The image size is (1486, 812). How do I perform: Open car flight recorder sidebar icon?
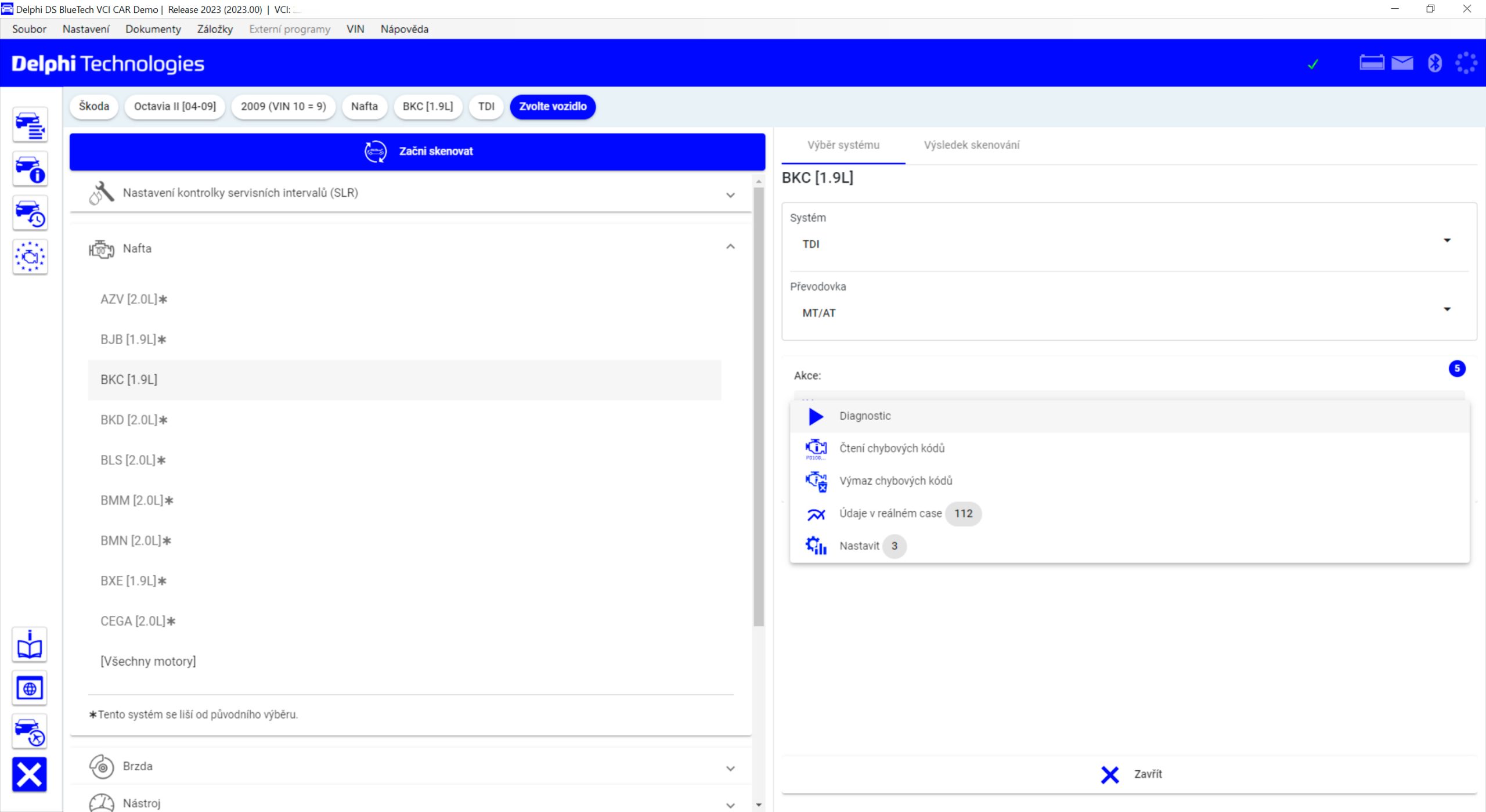pyautogui.click(x=30, y=732)
